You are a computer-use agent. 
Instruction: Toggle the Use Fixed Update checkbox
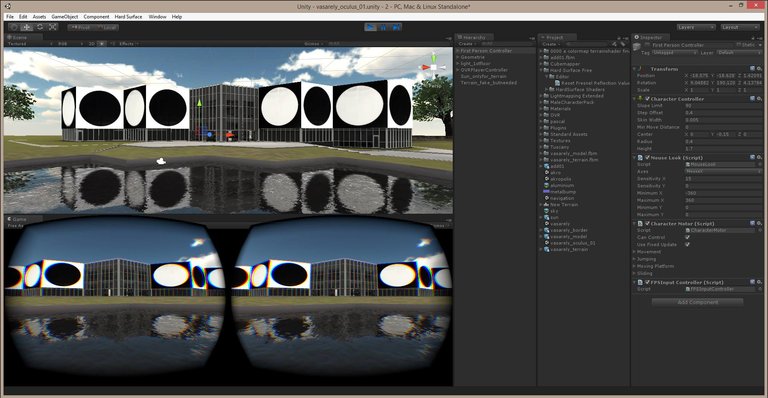point(688,244)
